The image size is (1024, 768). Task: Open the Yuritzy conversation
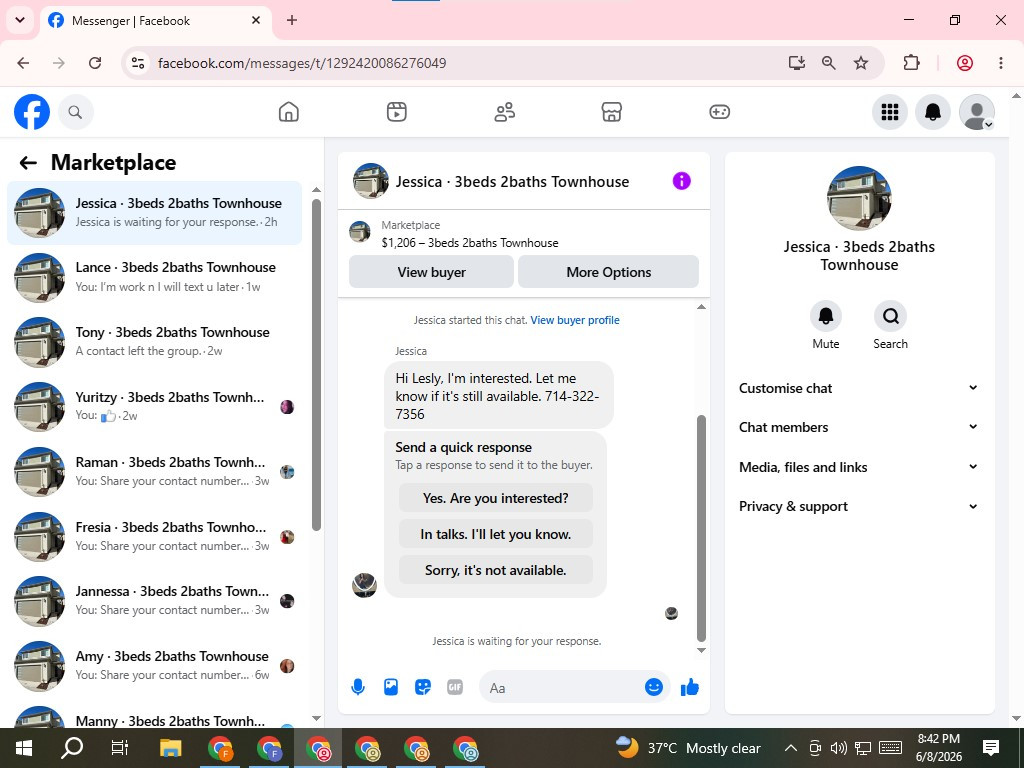pos(155,407)
